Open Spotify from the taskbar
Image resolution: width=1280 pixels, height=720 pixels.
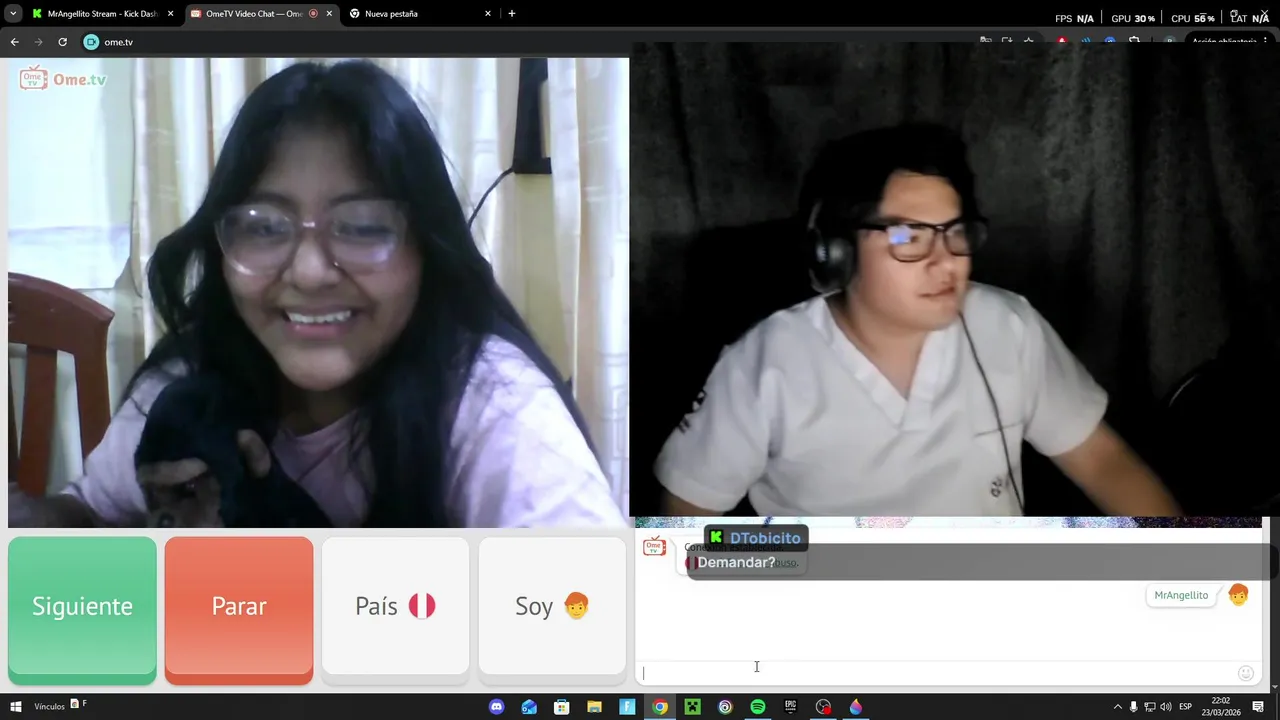(758, 707)
